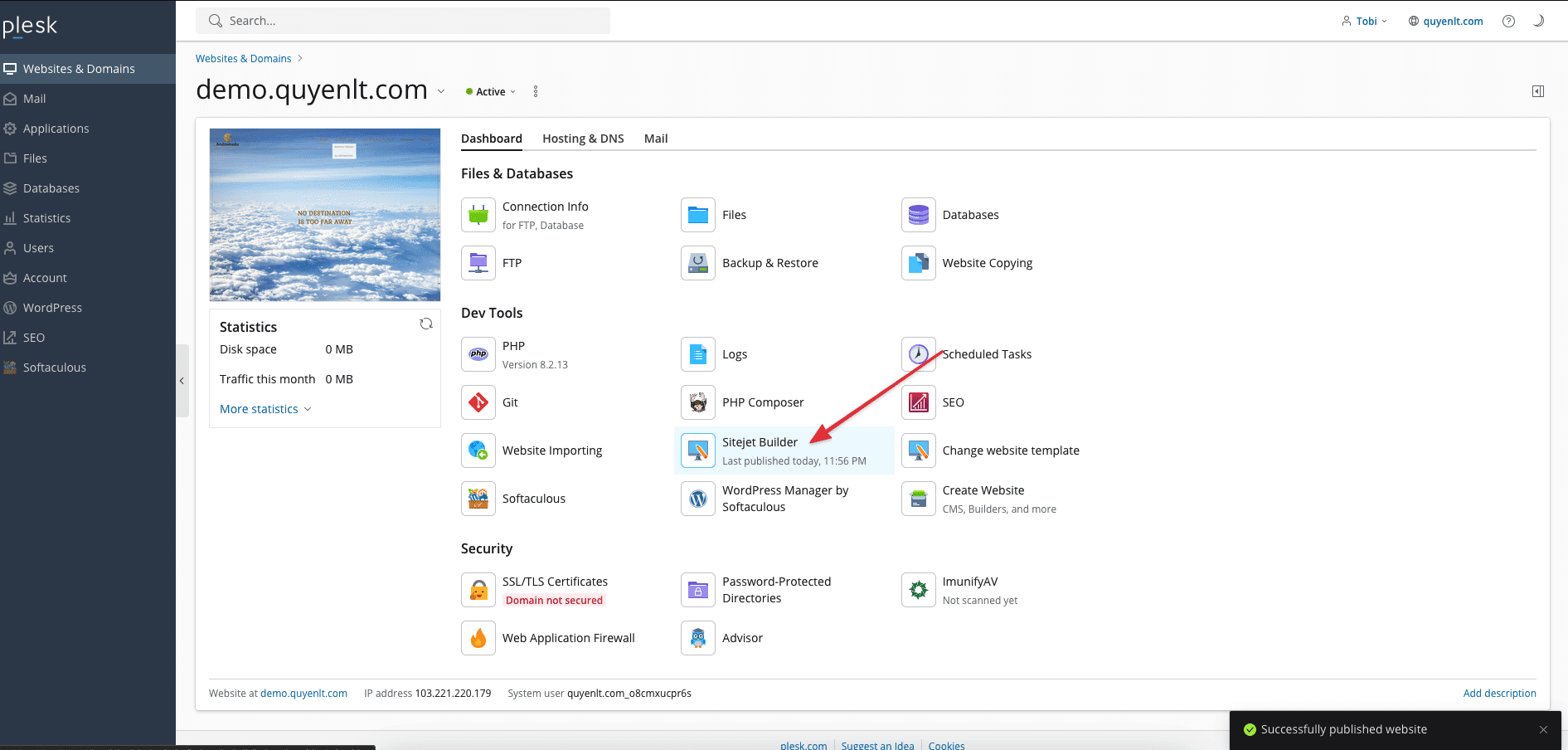Collapse the left sidebar with the arrow handle

[x=182, y=381]
